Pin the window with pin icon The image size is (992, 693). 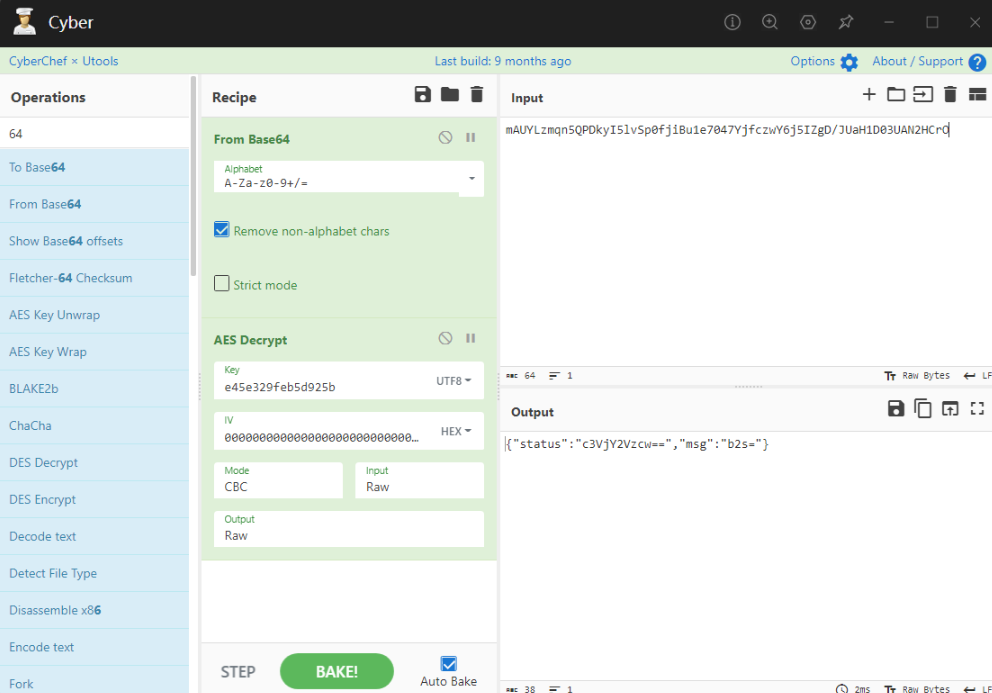click(x=846, y=22)
